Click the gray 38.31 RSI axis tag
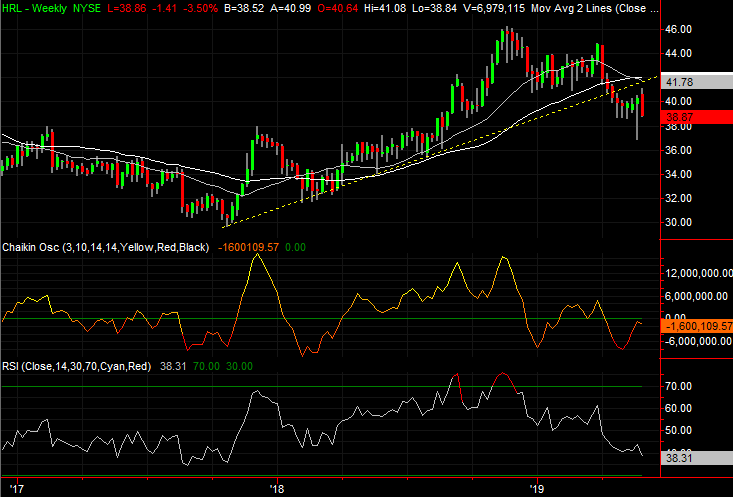Image resolution: width=733 pixels, height=497 pixels. point(697,458)
